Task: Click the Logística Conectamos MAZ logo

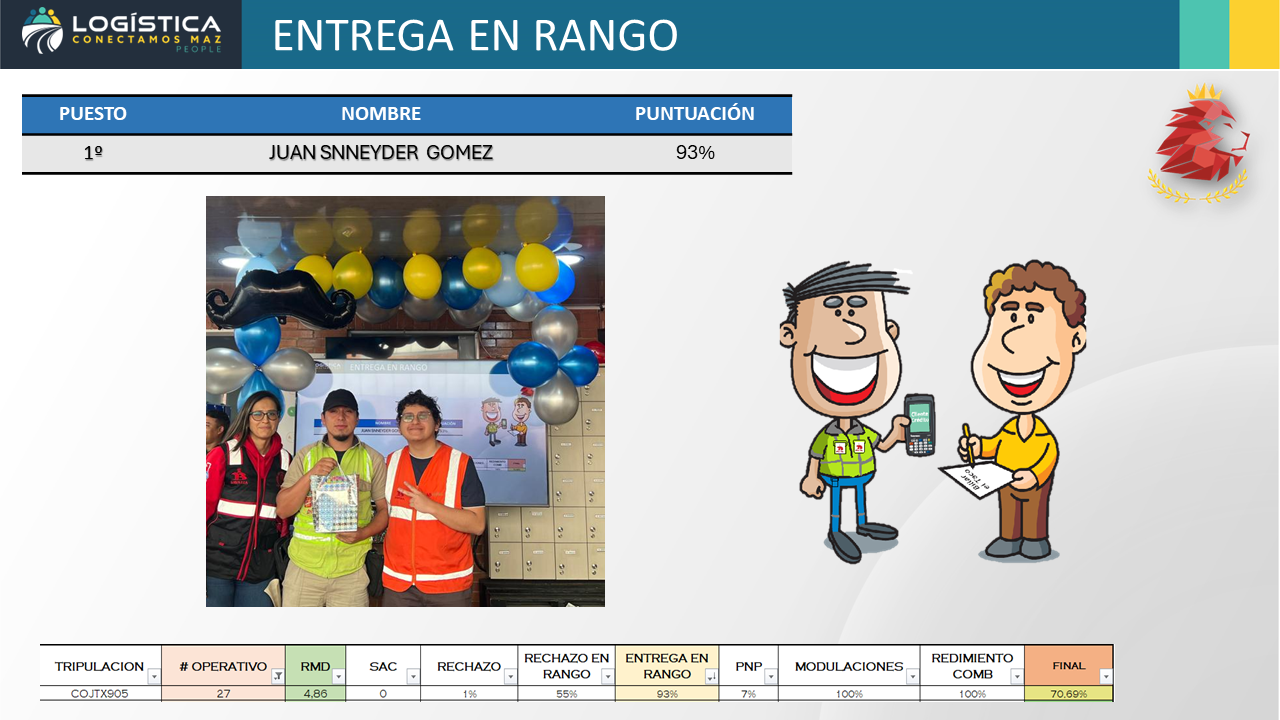Action: (121, 34)
